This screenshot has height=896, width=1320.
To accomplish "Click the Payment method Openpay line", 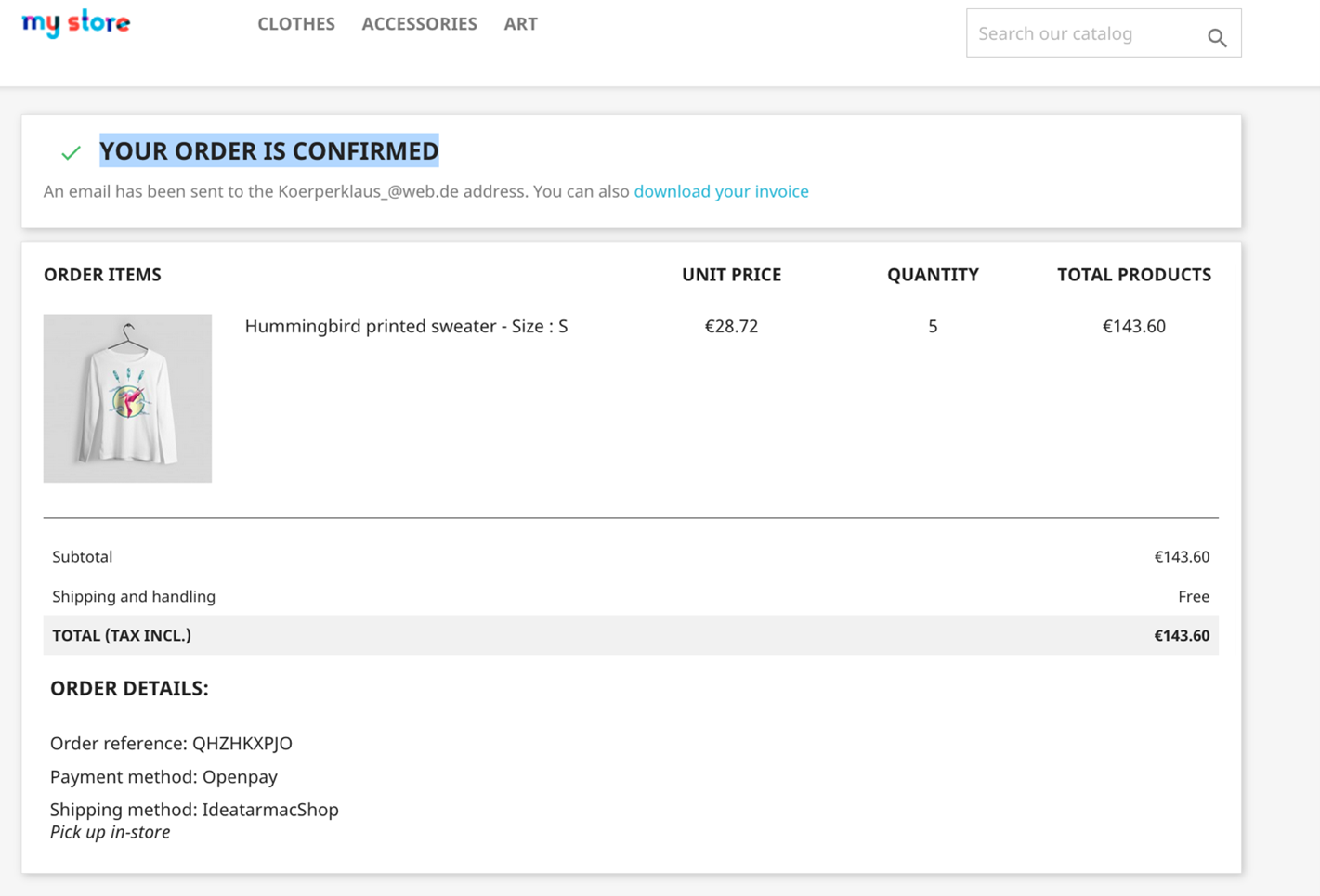I will click(x=163, y=776).
